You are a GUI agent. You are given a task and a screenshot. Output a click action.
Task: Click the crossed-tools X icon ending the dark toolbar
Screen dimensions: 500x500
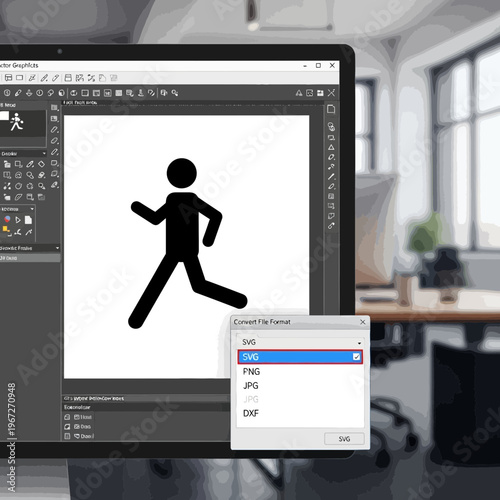331,93
